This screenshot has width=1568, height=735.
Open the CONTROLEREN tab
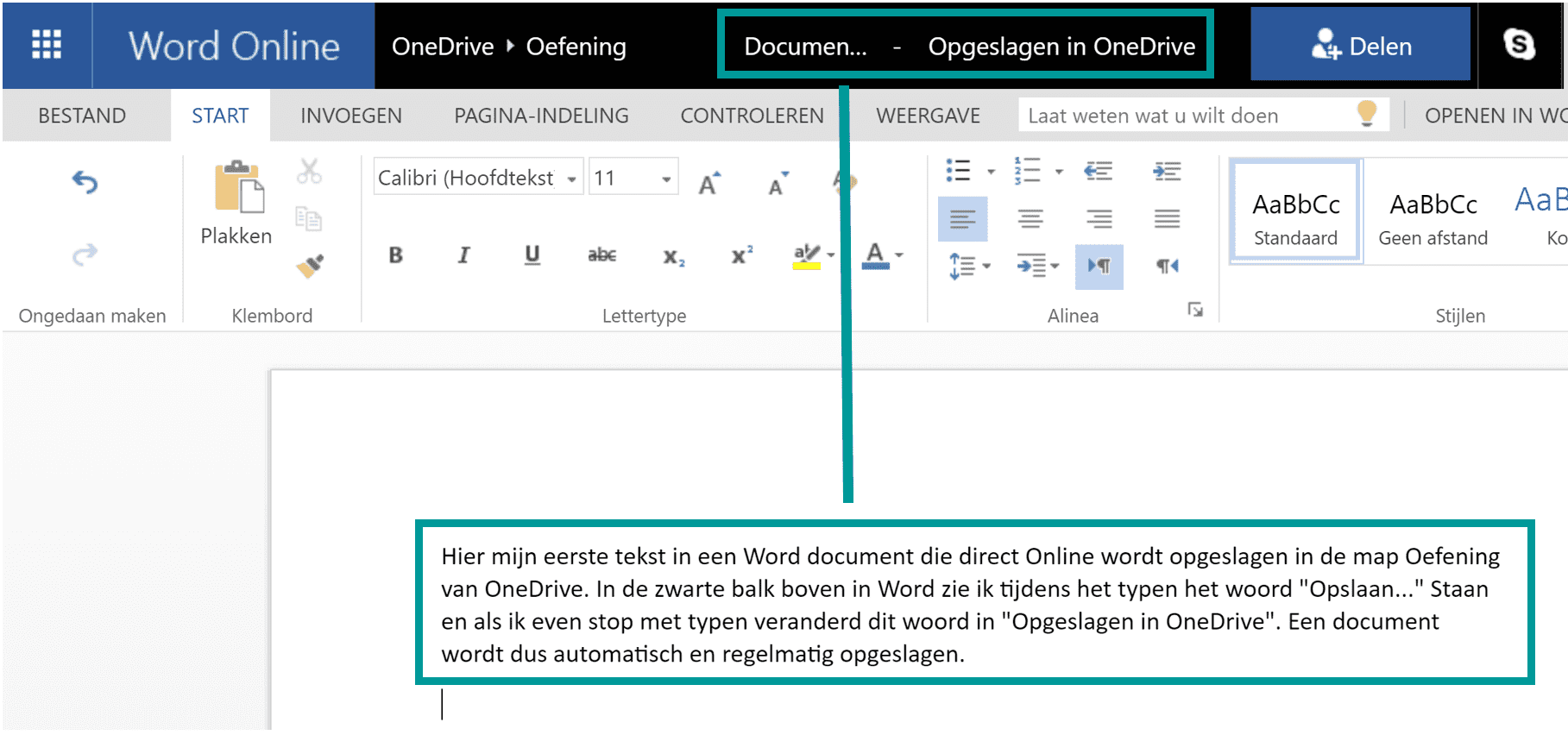[x=752, y=116]
